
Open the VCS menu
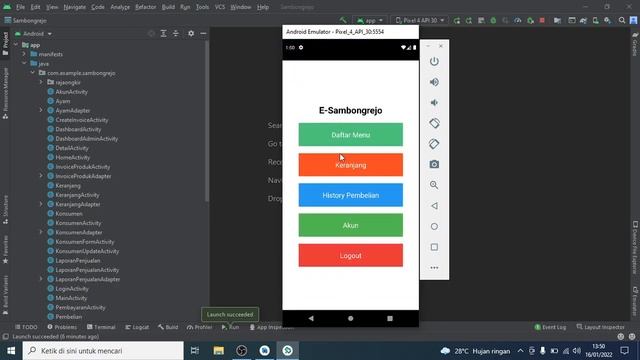220,7
